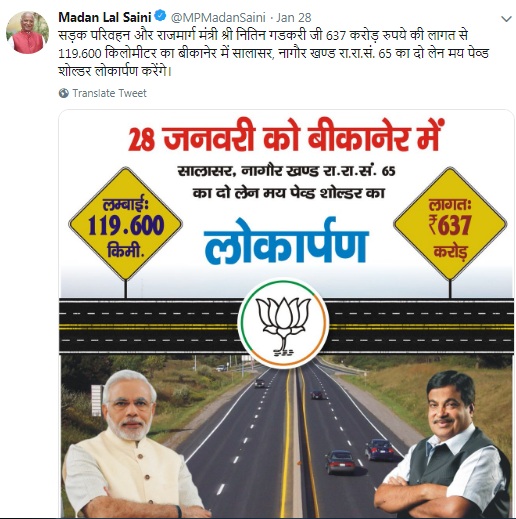
Task: Expand the tweet options chevron
Action: click(x=506, y=19)
